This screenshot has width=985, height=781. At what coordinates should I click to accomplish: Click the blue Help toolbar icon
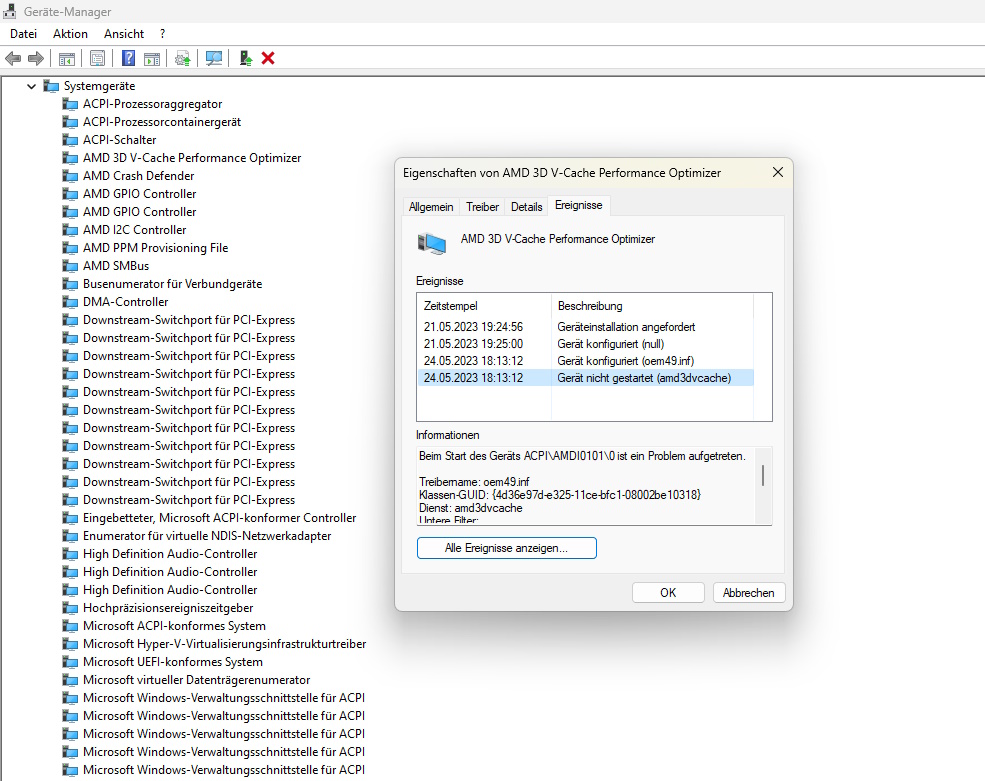[128, 58]
